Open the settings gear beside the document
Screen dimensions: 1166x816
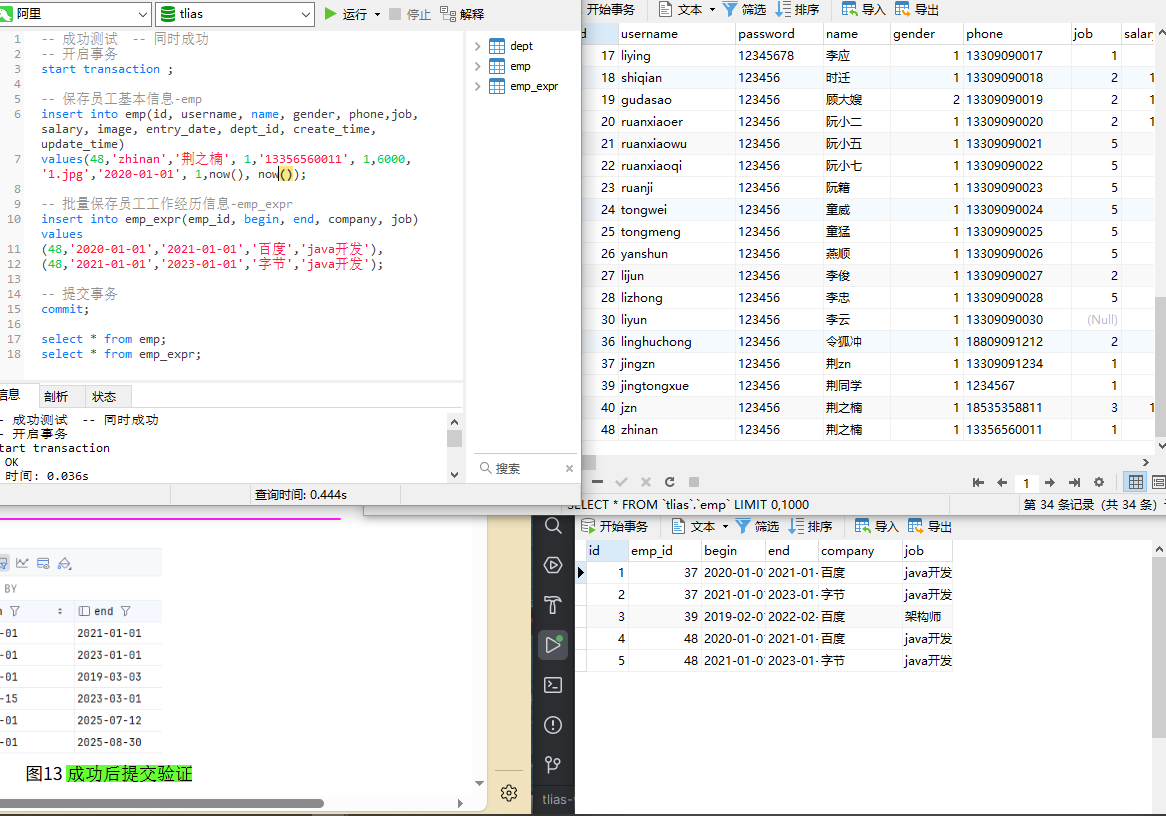[x=509, y=793]
